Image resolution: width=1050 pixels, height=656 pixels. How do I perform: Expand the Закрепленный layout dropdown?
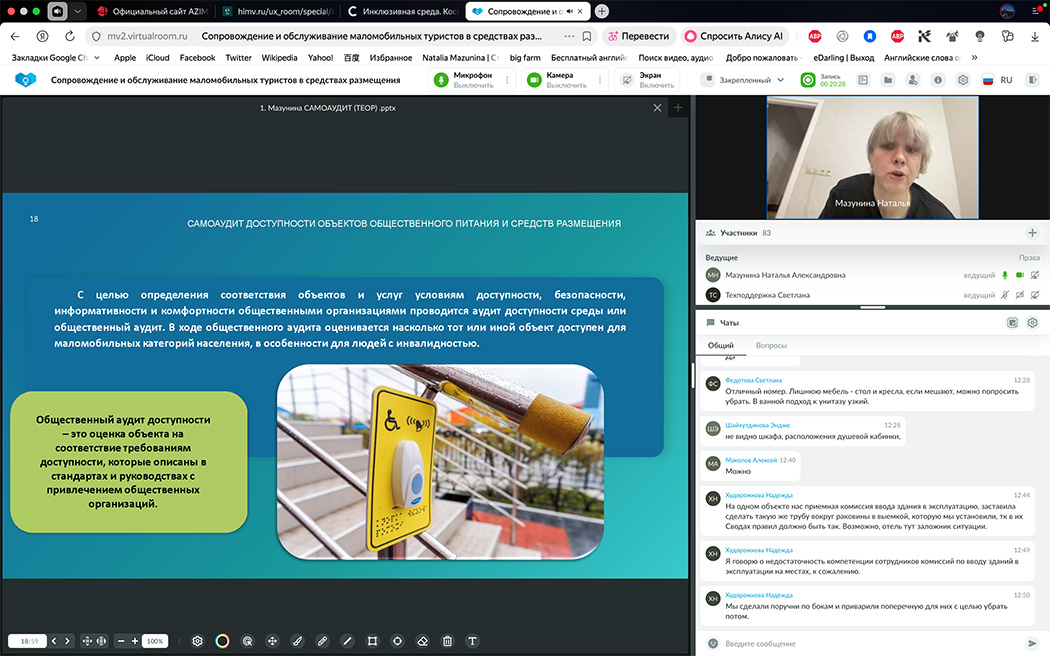coord(744,80)
